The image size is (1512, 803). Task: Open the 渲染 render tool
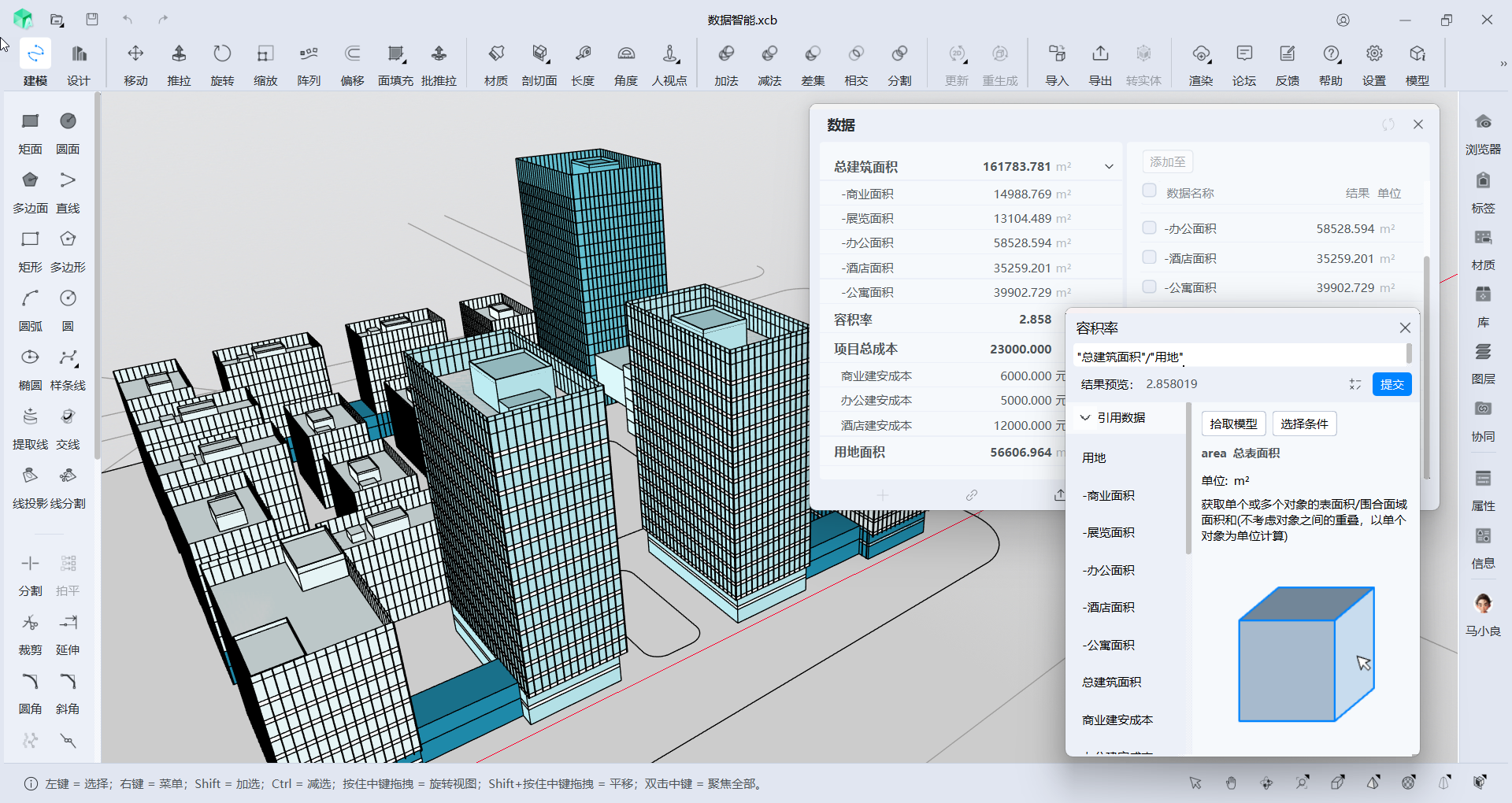coord(1201,54)
